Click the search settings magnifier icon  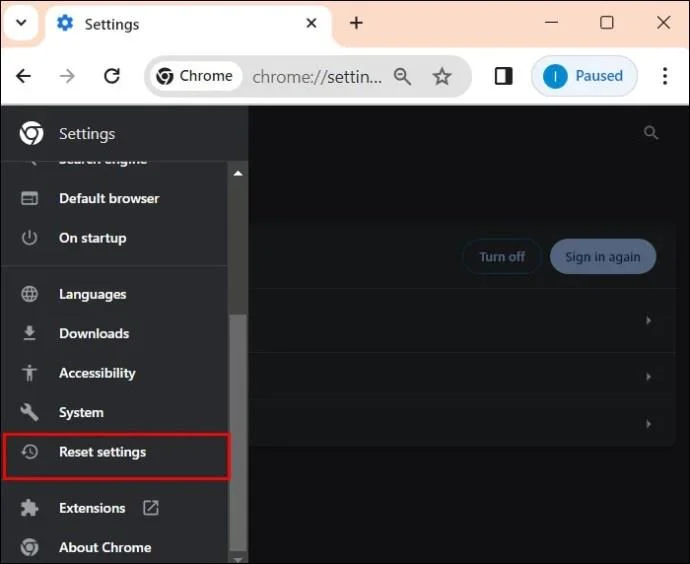point(651,132)
